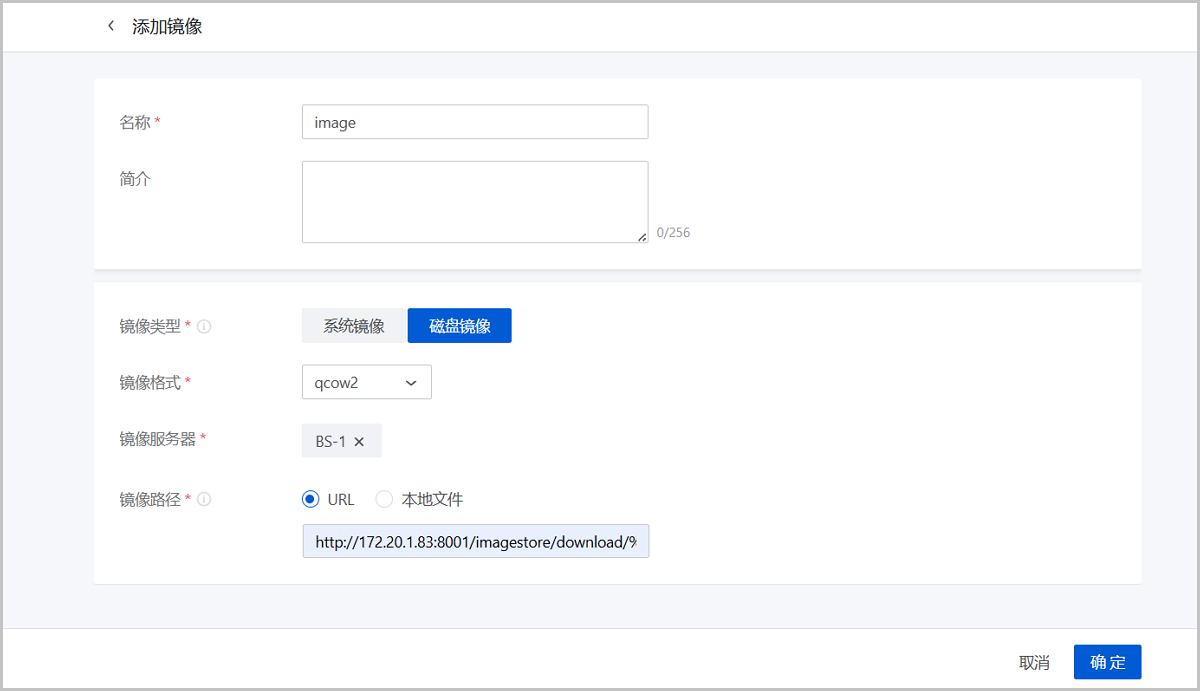Focus the 名称 field containing image
Viewport: 1200px width, 691px height.
[475, 123]
